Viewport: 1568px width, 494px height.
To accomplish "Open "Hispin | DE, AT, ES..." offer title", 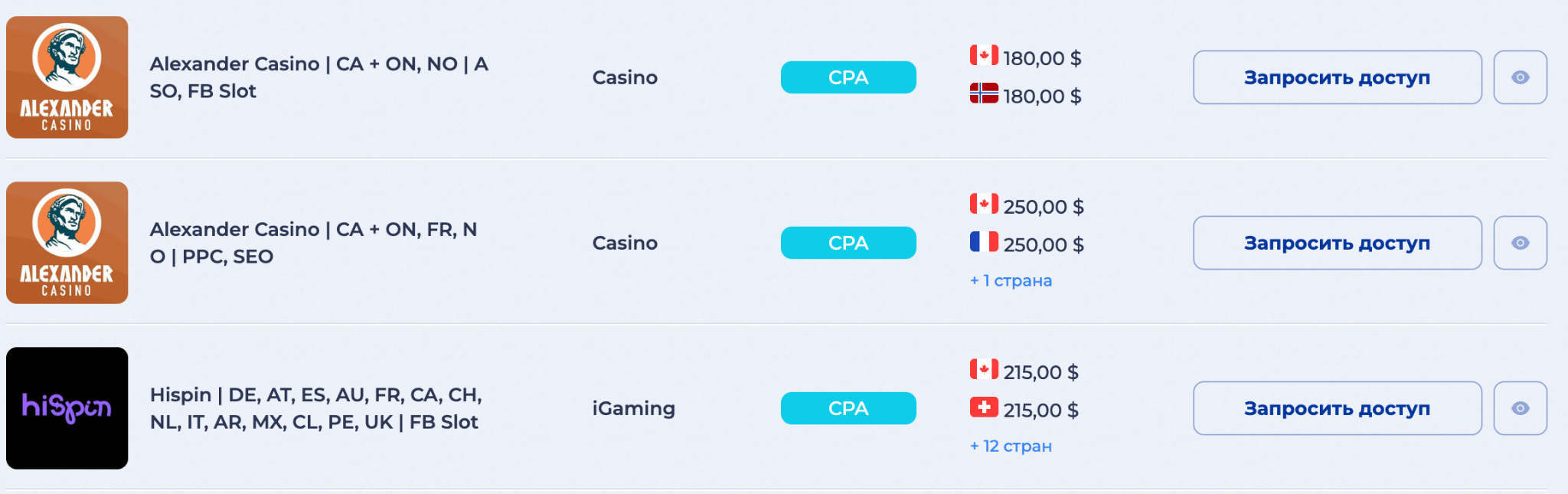I will coord(315,408).
